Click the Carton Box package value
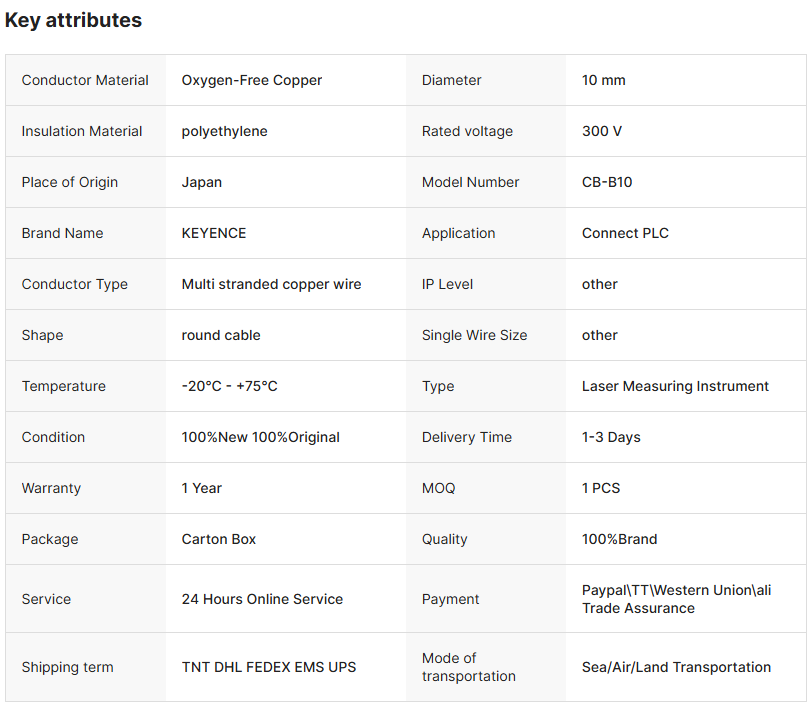The height and width of the screenshot is (703, 807). click(219, 539)
